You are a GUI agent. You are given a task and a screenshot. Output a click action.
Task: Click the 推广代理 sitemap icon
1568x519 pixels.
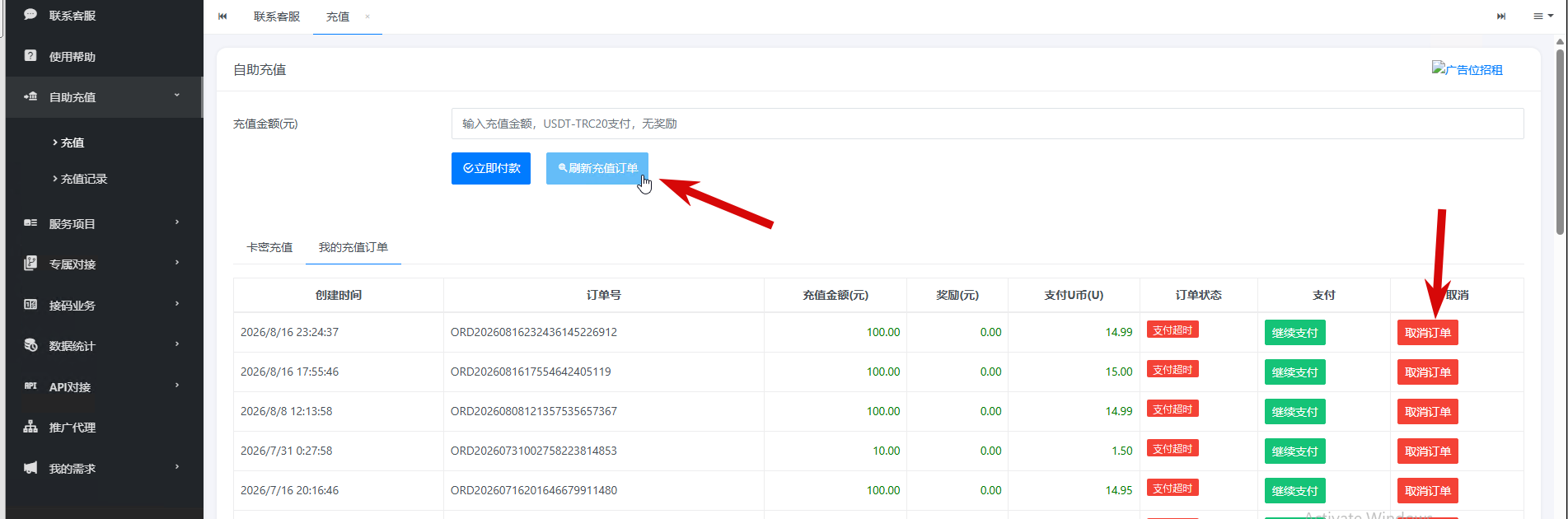[x=30, y=427]
